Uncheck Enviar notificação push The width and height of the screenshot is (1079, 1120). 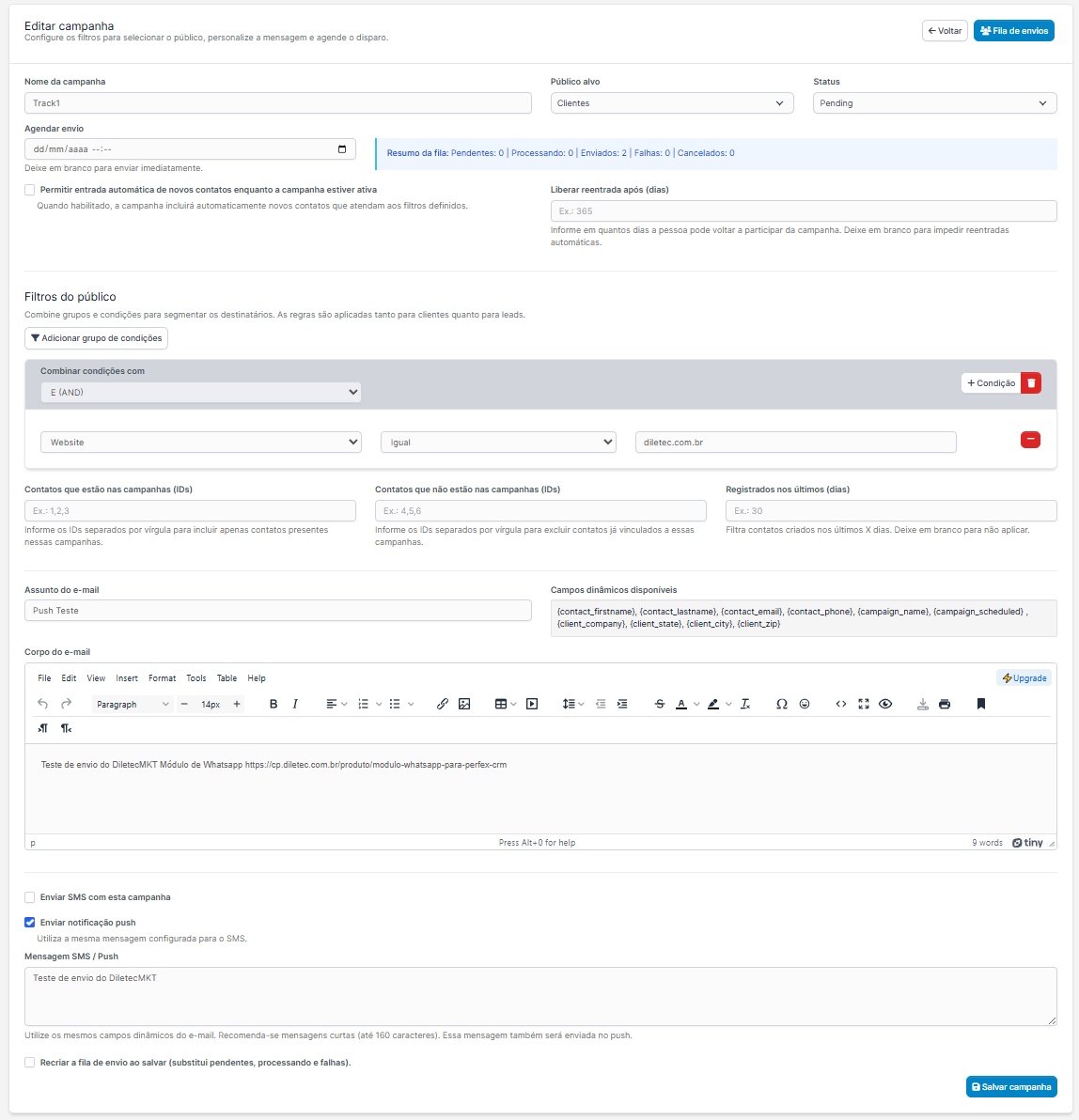click(30, 923)
